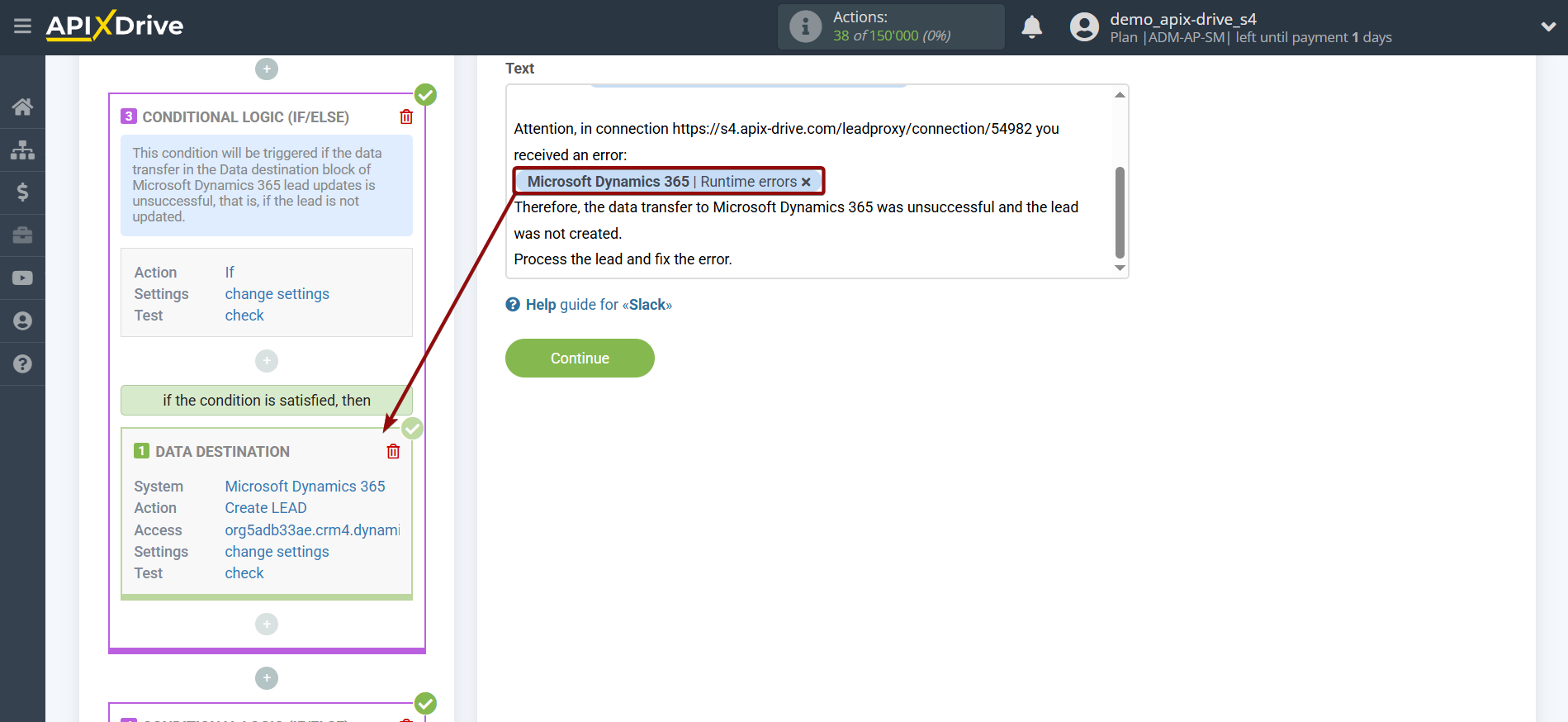Screen dimensions: 1568x722
Task: Open the briefcase sidebar icon
Action: (x=22, y=235)
